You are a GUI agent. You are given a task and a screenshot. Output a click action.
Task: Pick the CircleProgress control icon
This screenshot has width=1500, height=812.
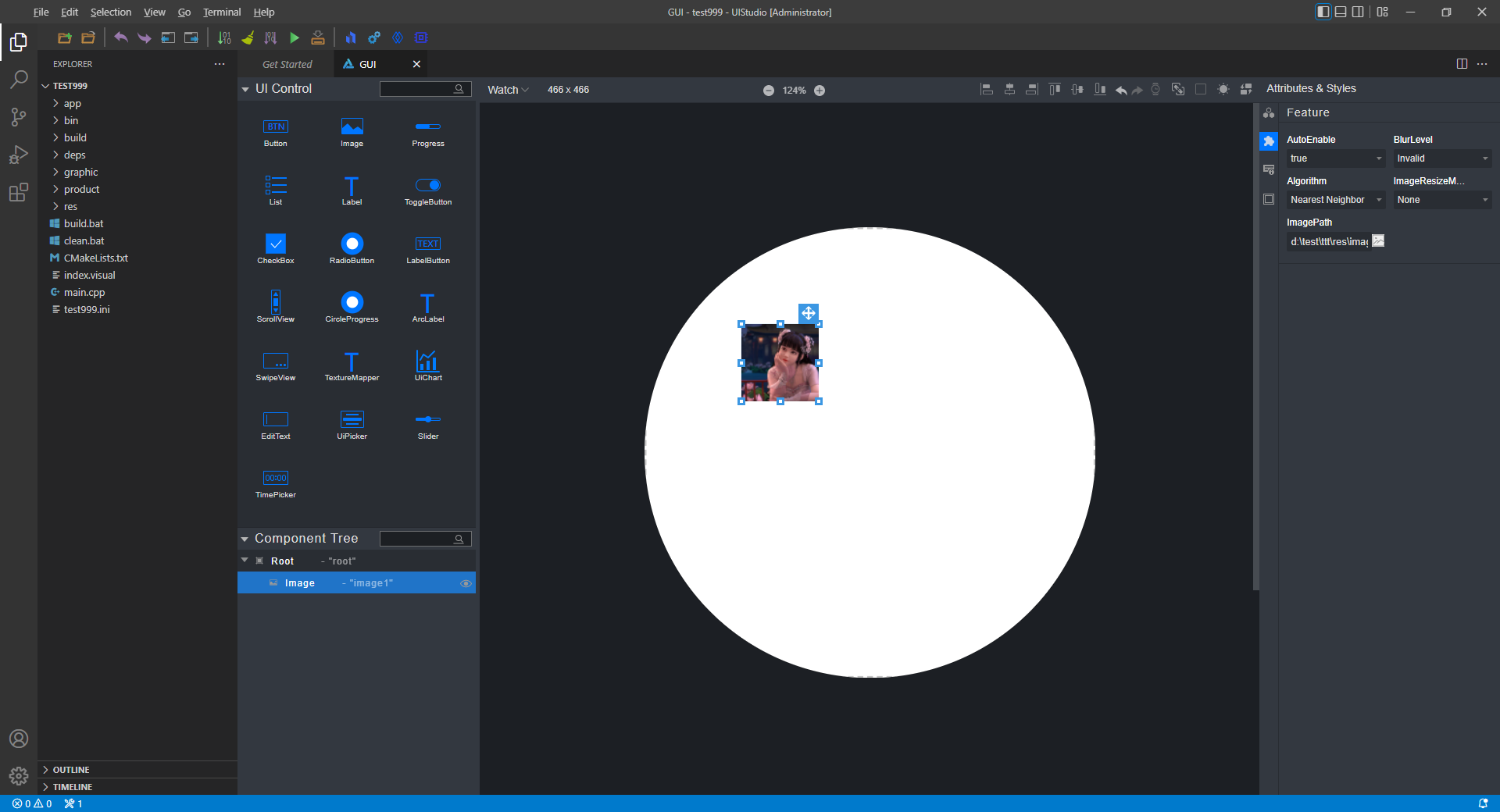click(x=352, y=303)
